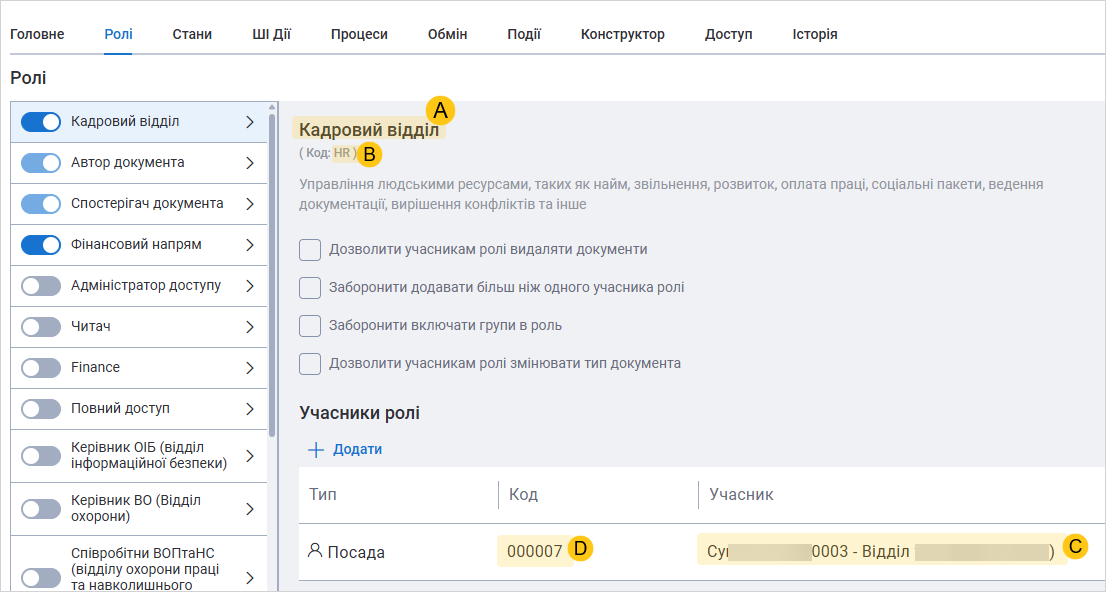Enable the Адміністратор доступу role toggle
Image resolution: width=1106 pixels, height=592 pixels.
click(x=41, y=286)
